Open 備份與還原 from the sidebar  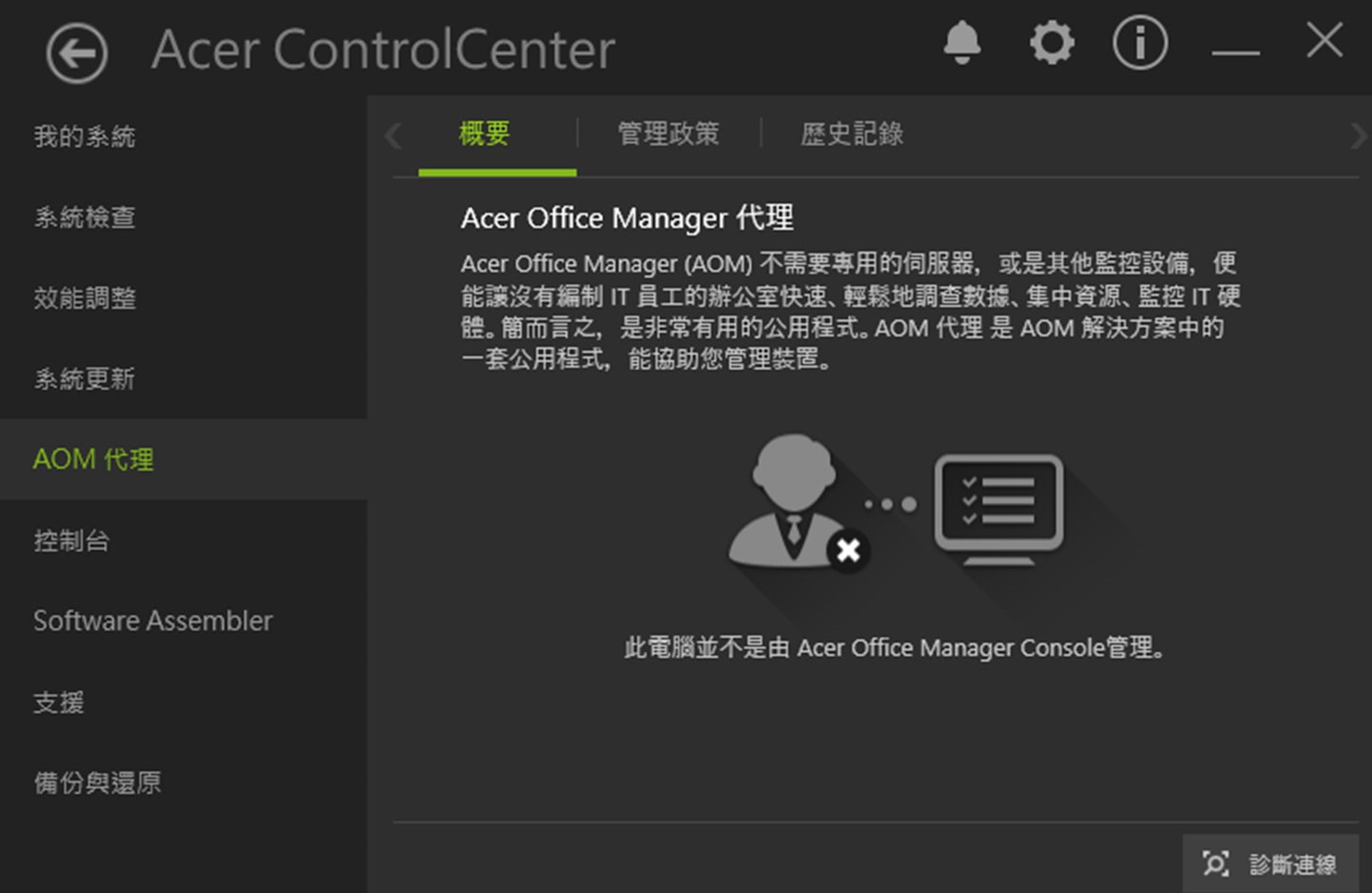pyautogui.click(x=95, y=782)
